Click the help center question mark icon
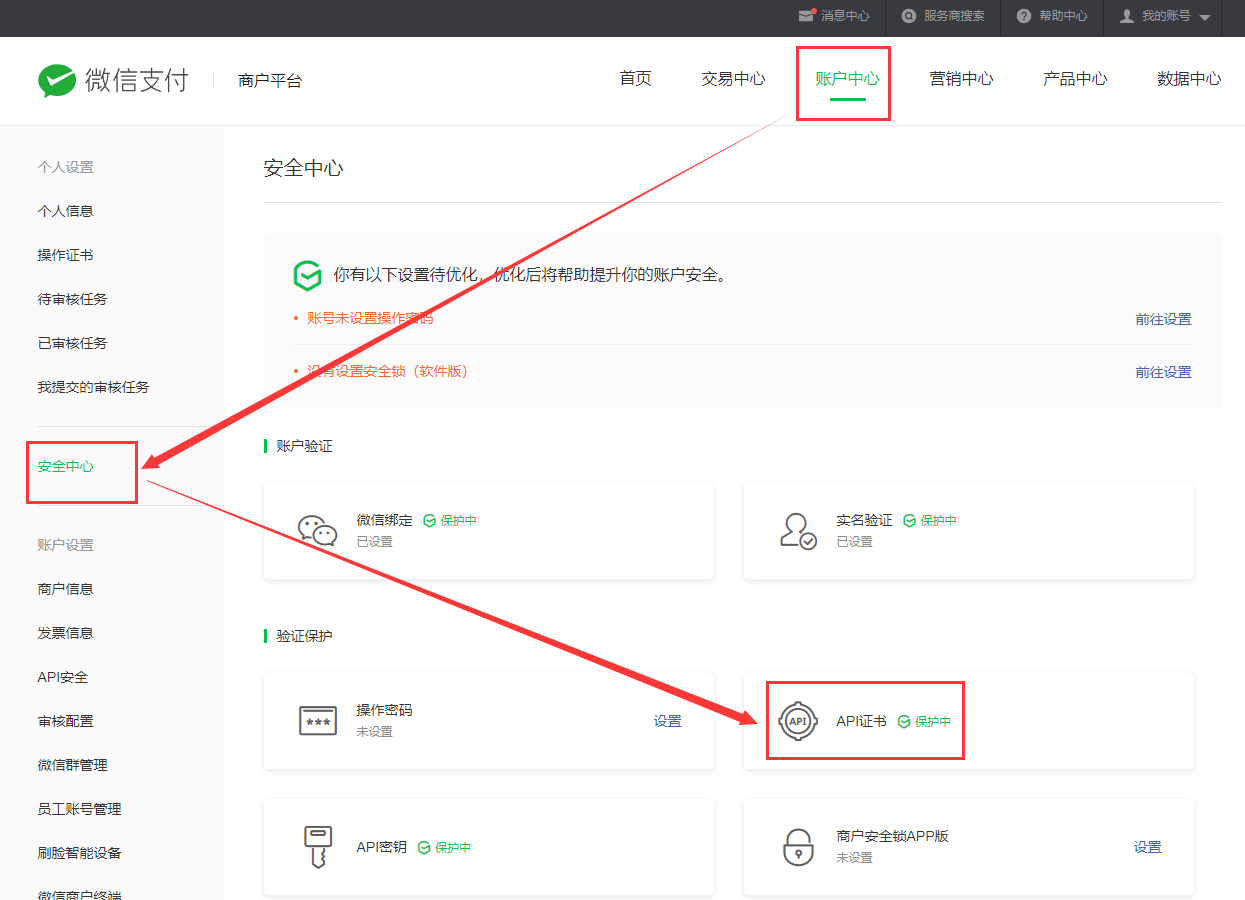 tap(1024, 16)
